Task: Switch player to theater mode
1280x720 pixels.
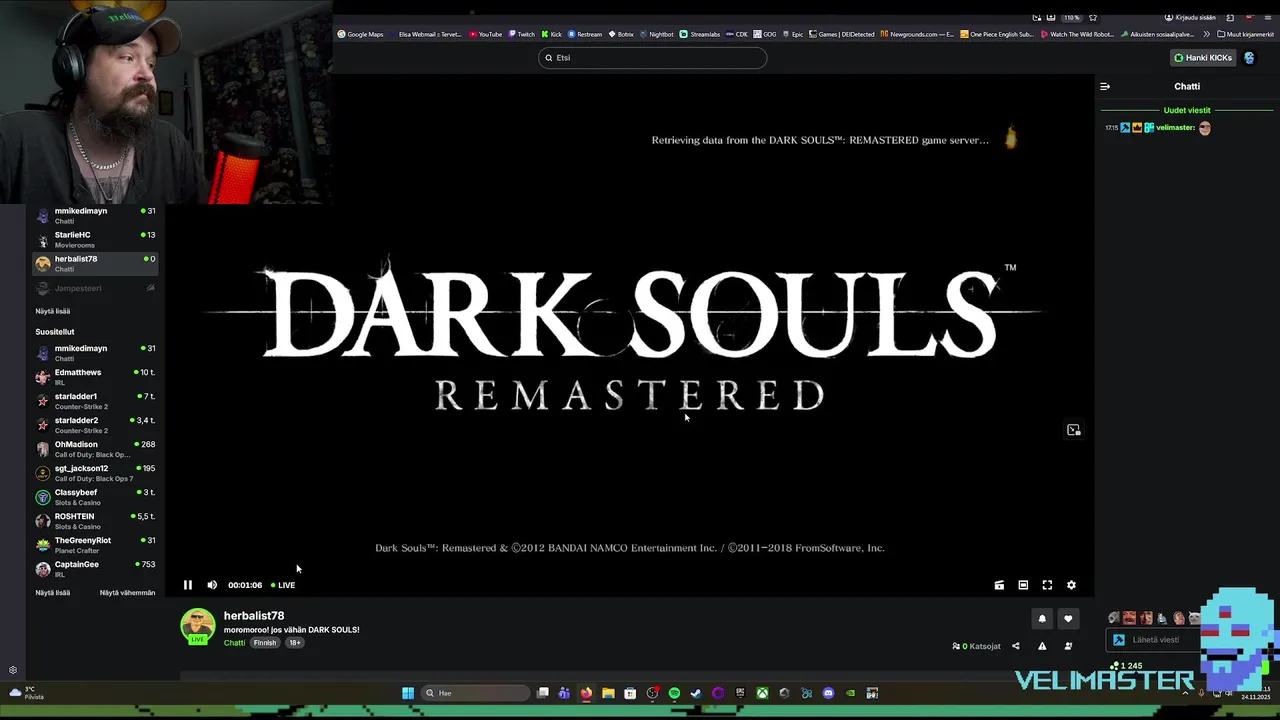Action: [x=1023, y=585]
